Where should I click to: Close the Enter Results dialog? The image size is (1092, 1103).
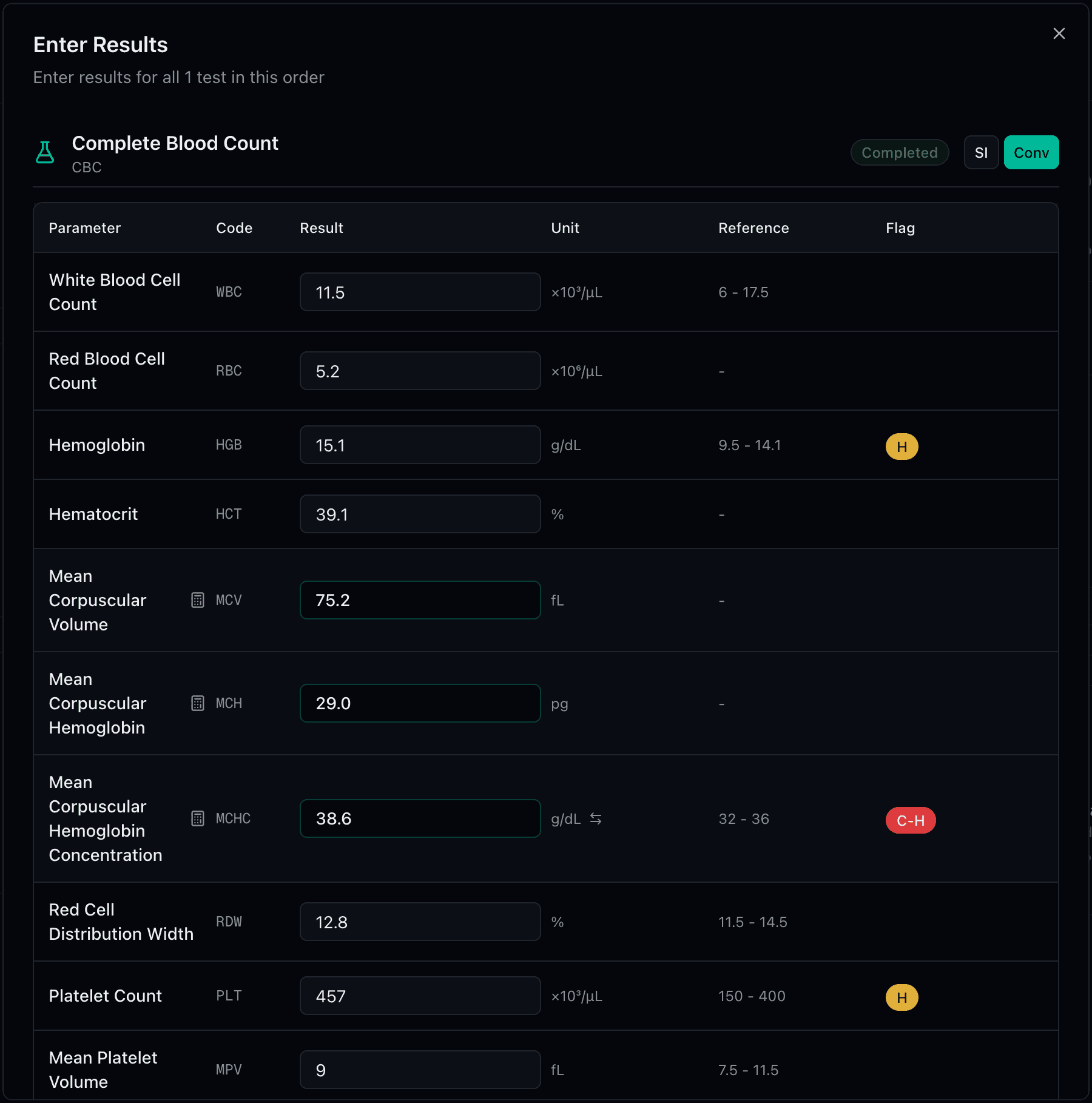point(1059,33)
